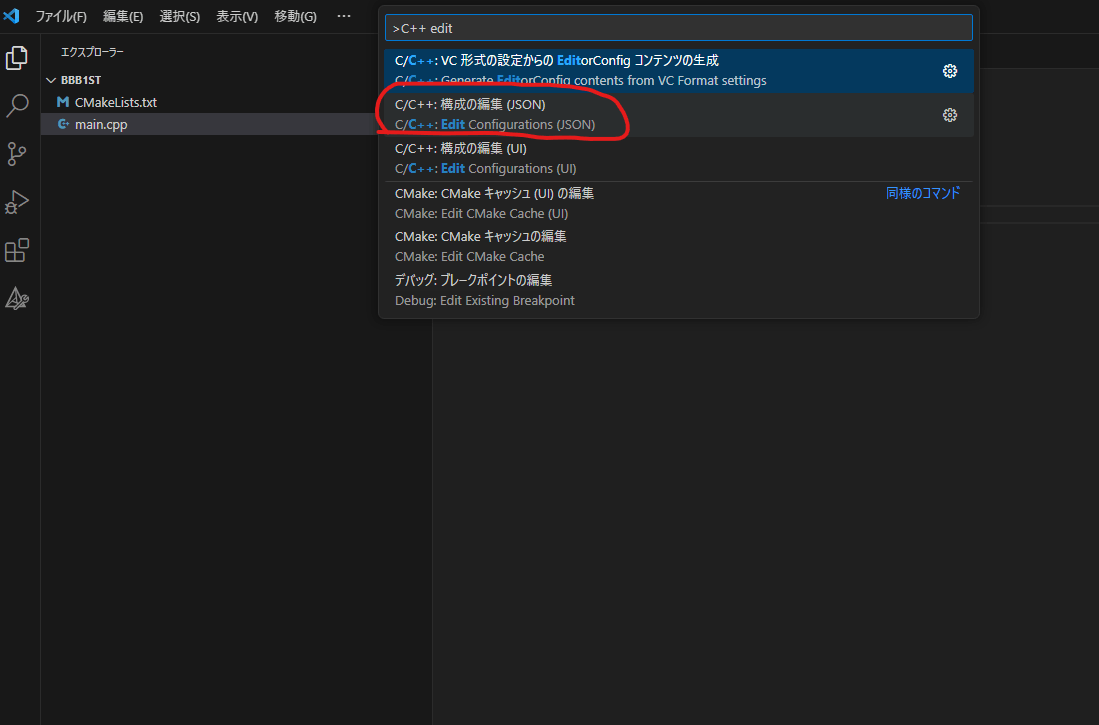Select デバッグ: ブレークポイントの編集 command
Viewport: 1099px width, 725px height.
[678, 290]
